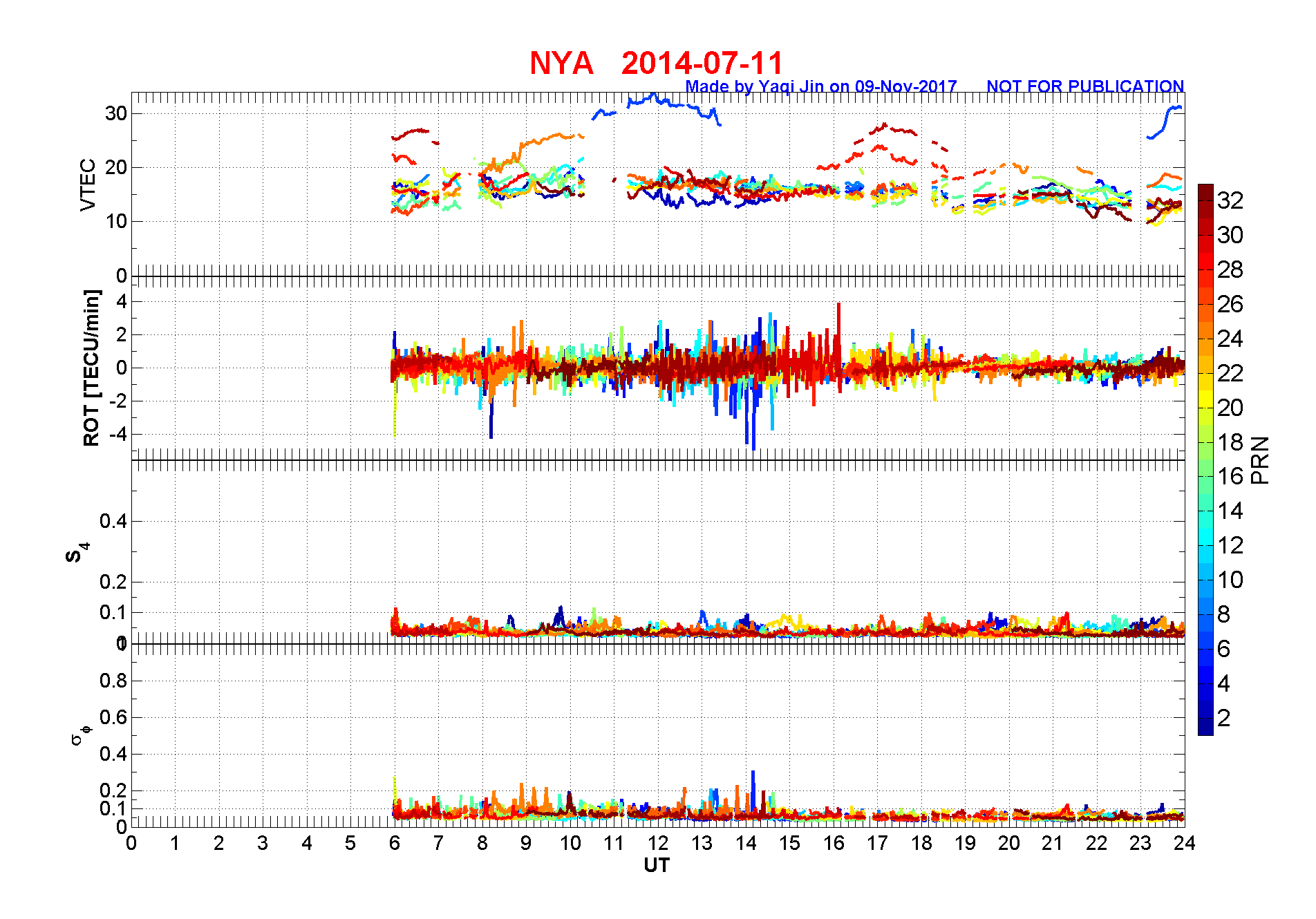Click the ROT axis tick "-4"

117,434
